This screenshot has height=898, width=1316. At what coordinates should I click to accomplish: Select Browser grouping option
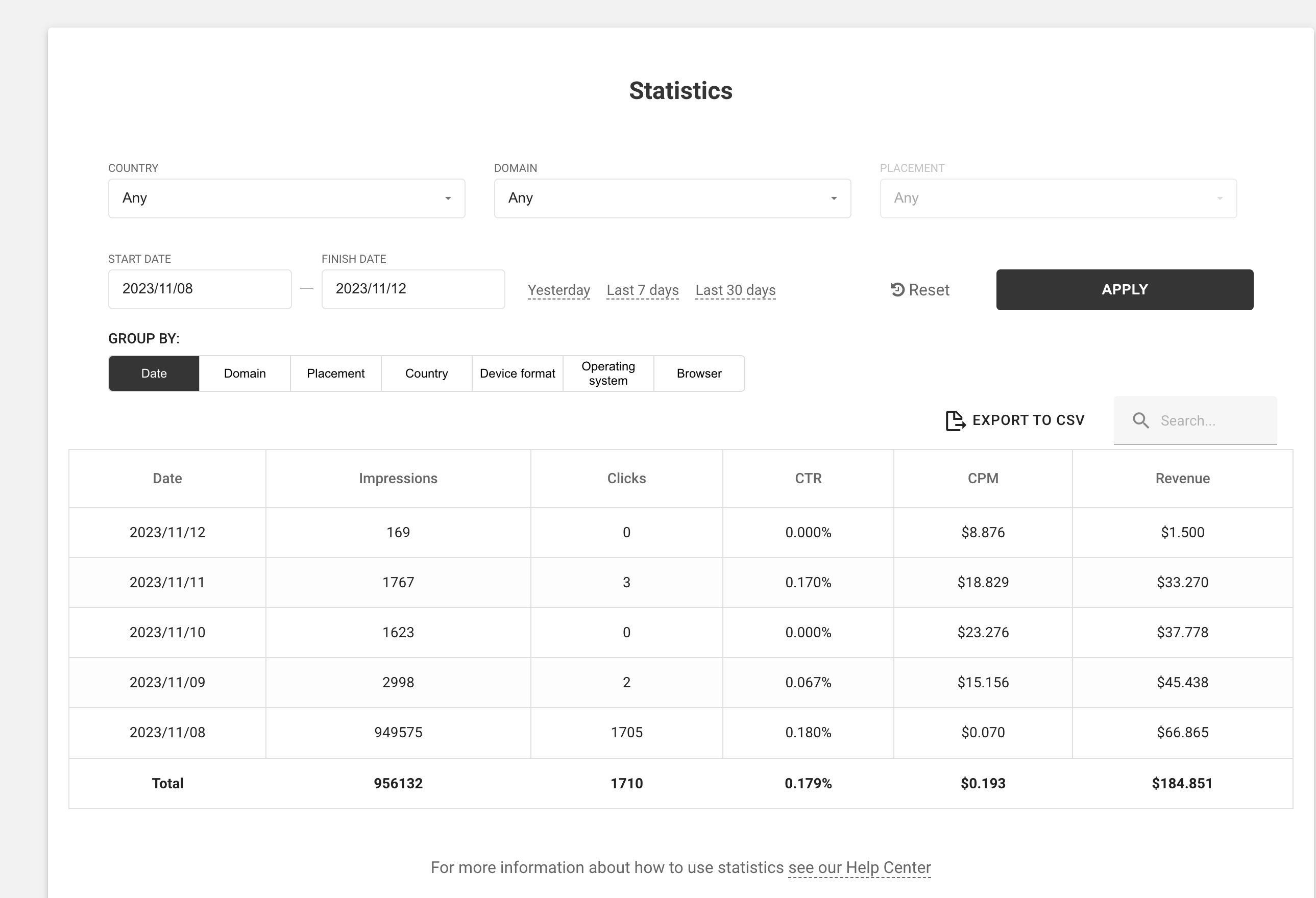tap(699, 373)
